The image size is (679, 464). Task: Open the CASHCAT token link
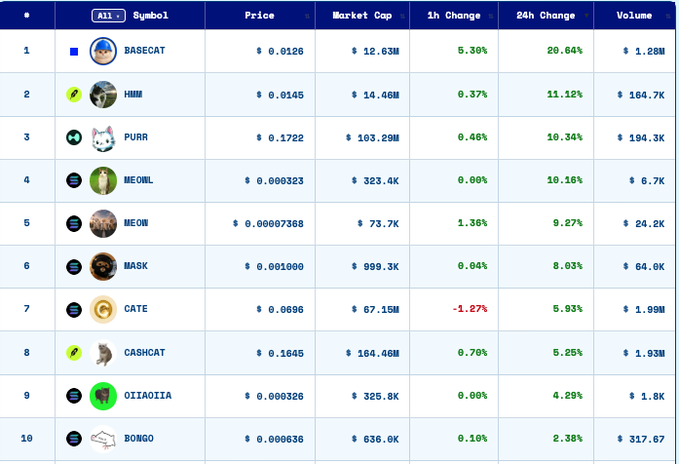coord(145,353)
